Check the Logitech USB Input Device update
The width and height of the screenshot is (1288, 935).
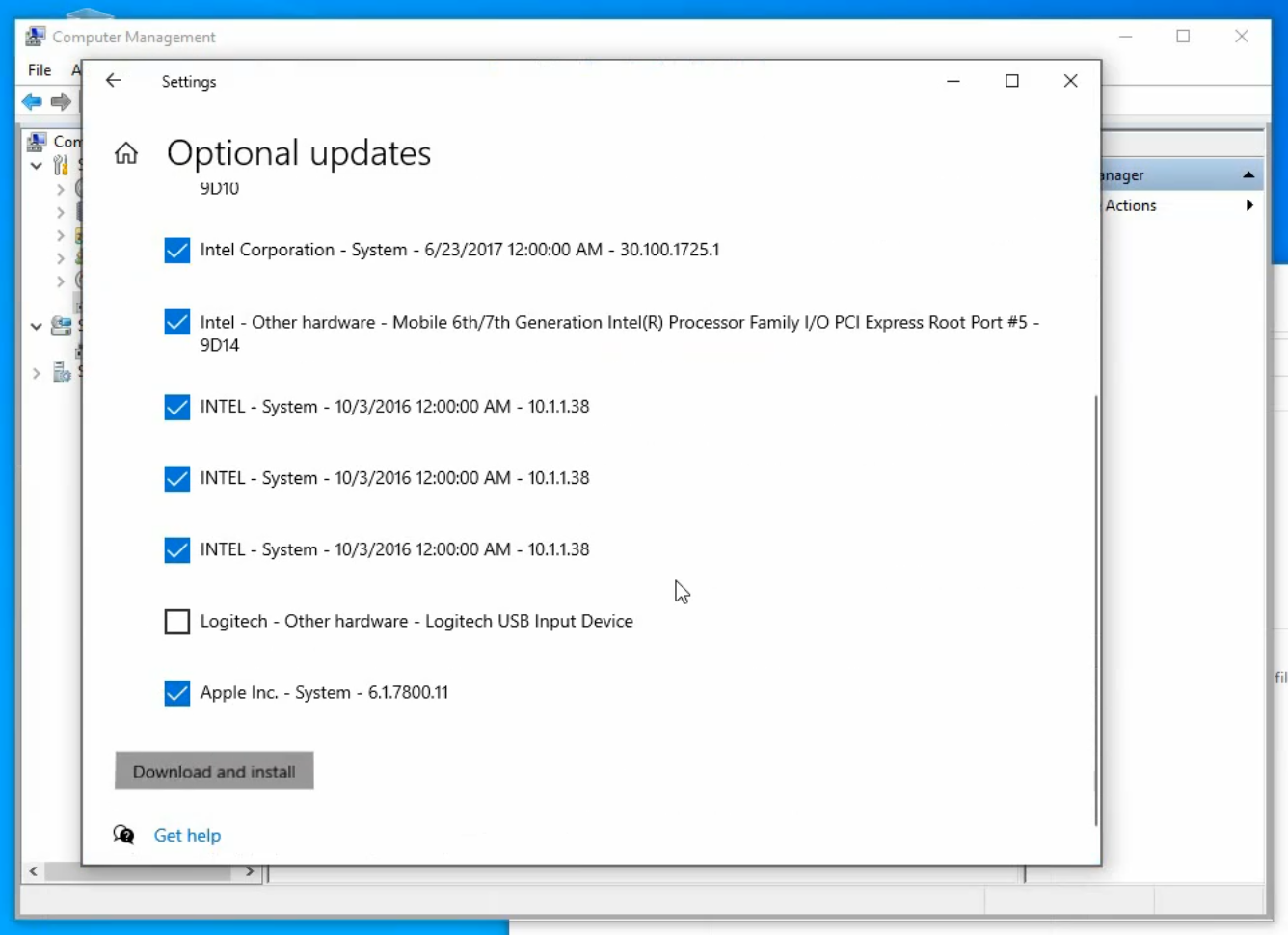(176, 622)
